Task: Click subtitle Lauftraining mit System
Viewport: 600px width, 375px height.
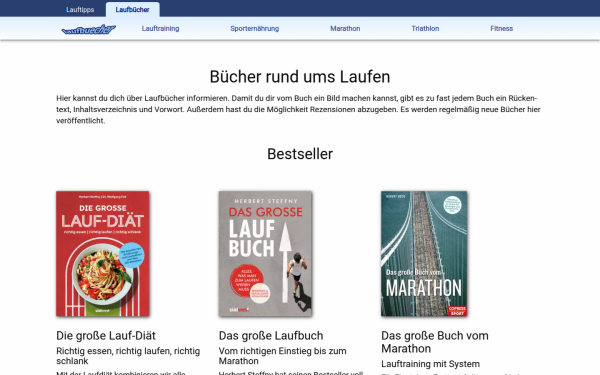Action: pyautogui.click(x=430, y=364)
